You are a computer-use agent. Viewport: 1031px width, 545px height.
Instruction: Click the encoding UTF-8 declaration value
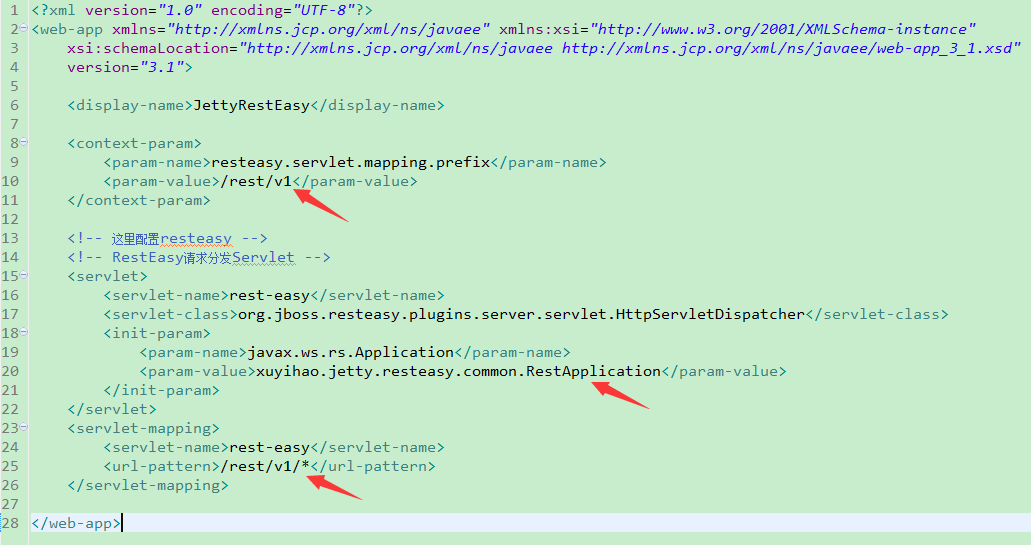pyautogui.click(x=323, y=11)
